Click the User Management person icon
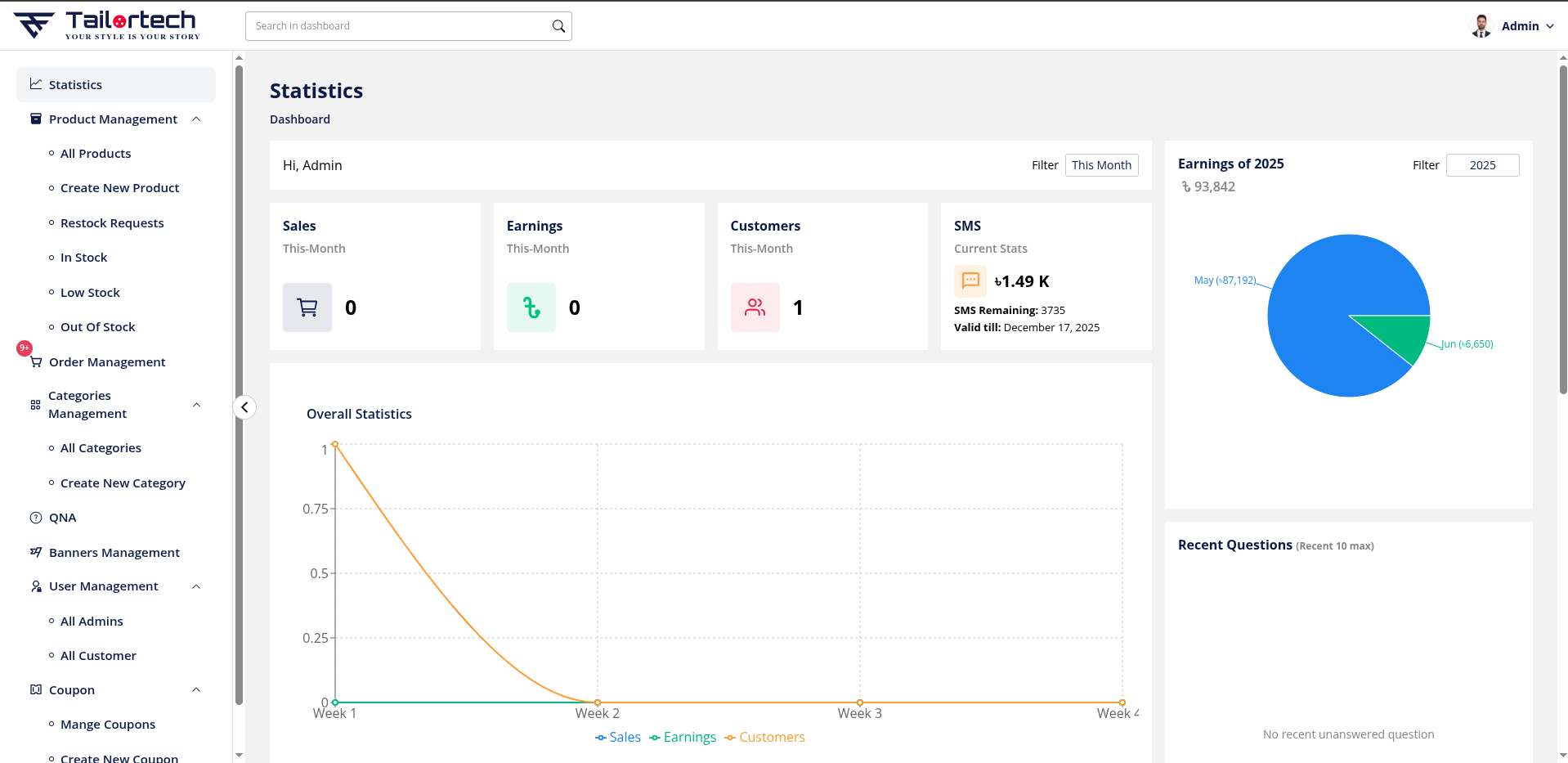This screenshot has height=763, width=1568. (36, 586)
